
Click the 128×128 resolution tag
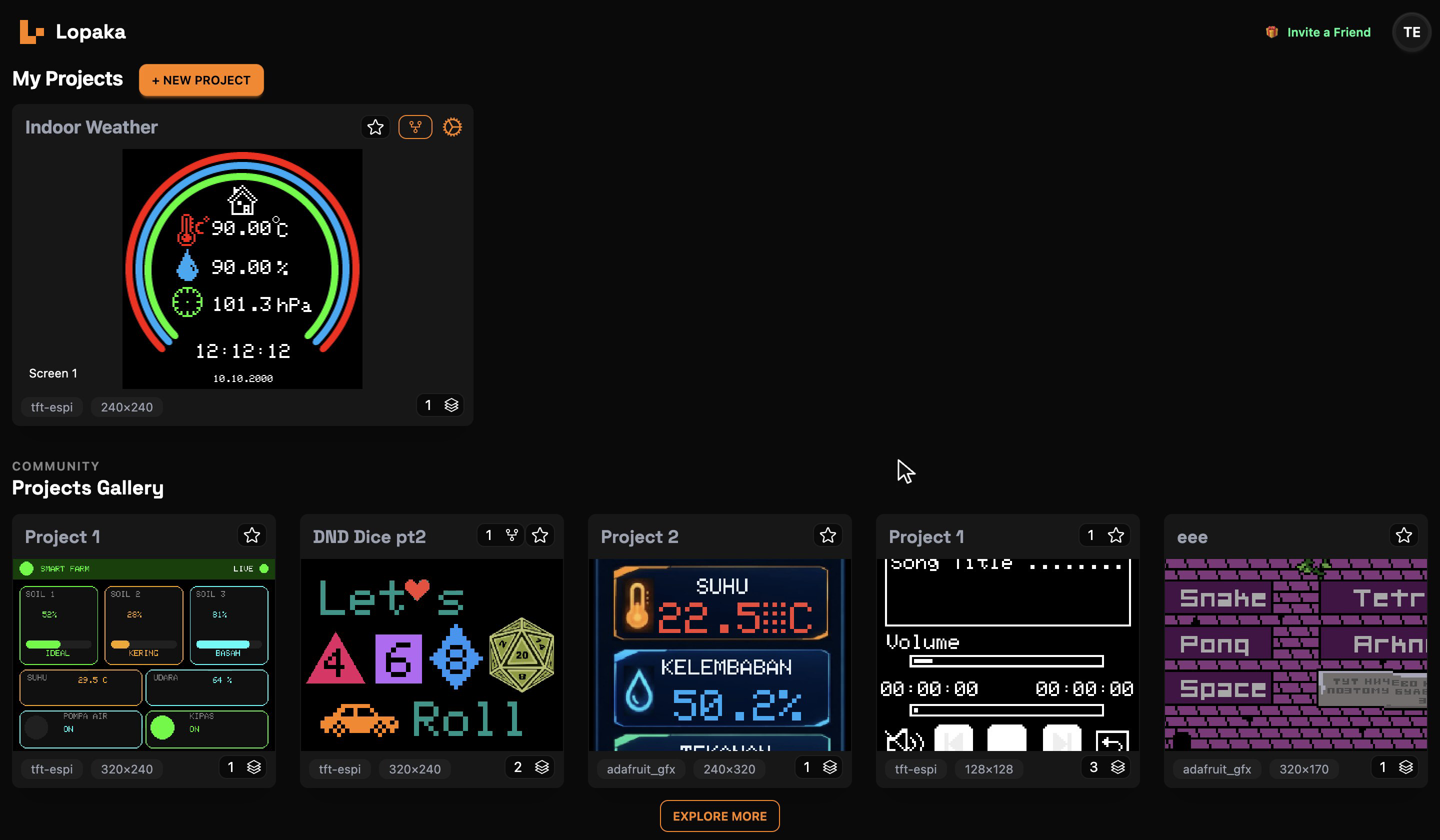pyautogui.click(x=988, y=769)
